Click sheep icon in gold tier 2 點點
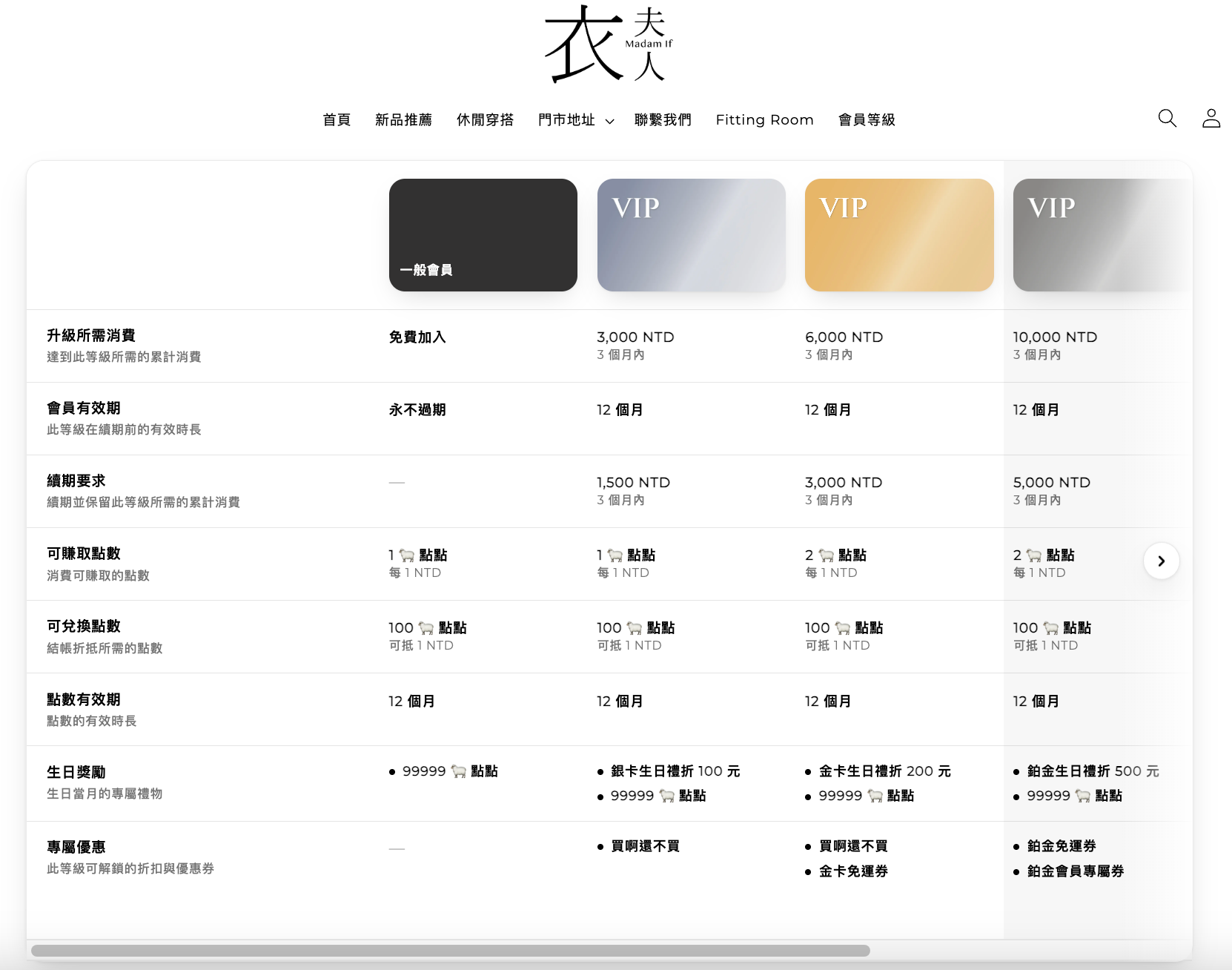This screenshot has height=970, width=1232. (x=826, y=555)
